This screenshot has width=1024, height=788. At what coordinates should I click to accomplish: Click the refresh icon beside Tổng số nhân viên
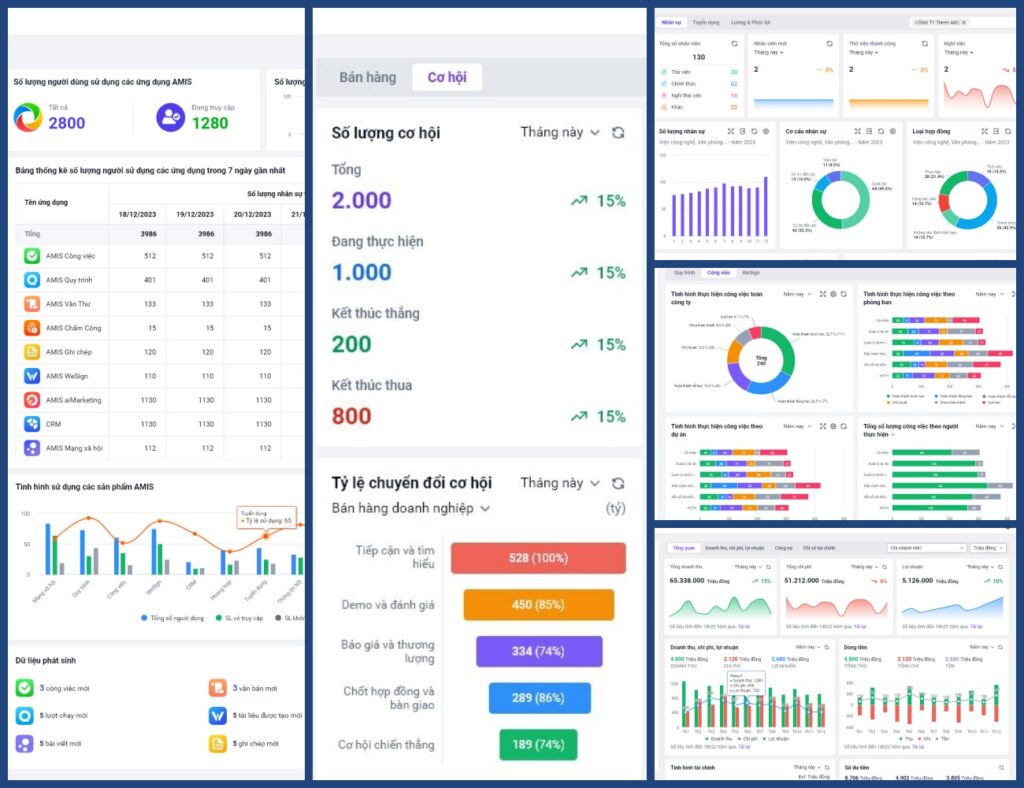click(735, 44)
